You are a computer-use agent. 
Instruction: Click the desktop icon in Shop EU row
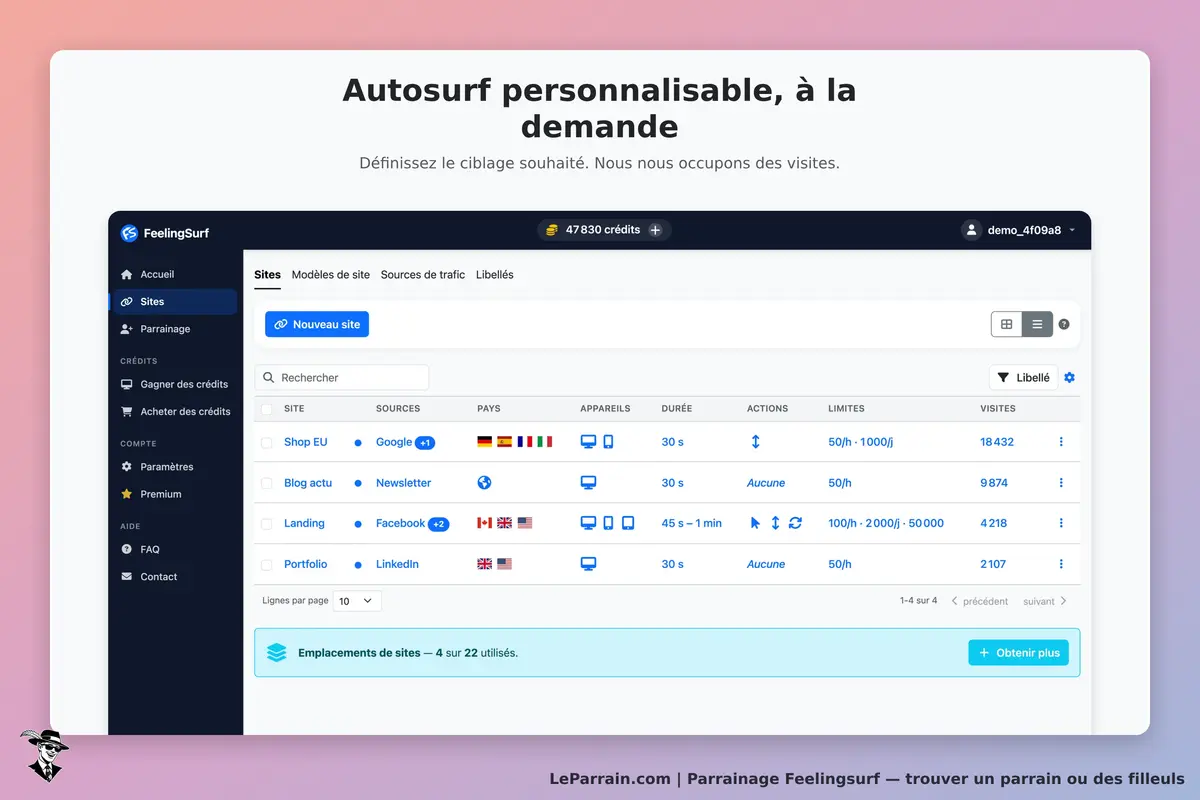[x=589, y=442]
